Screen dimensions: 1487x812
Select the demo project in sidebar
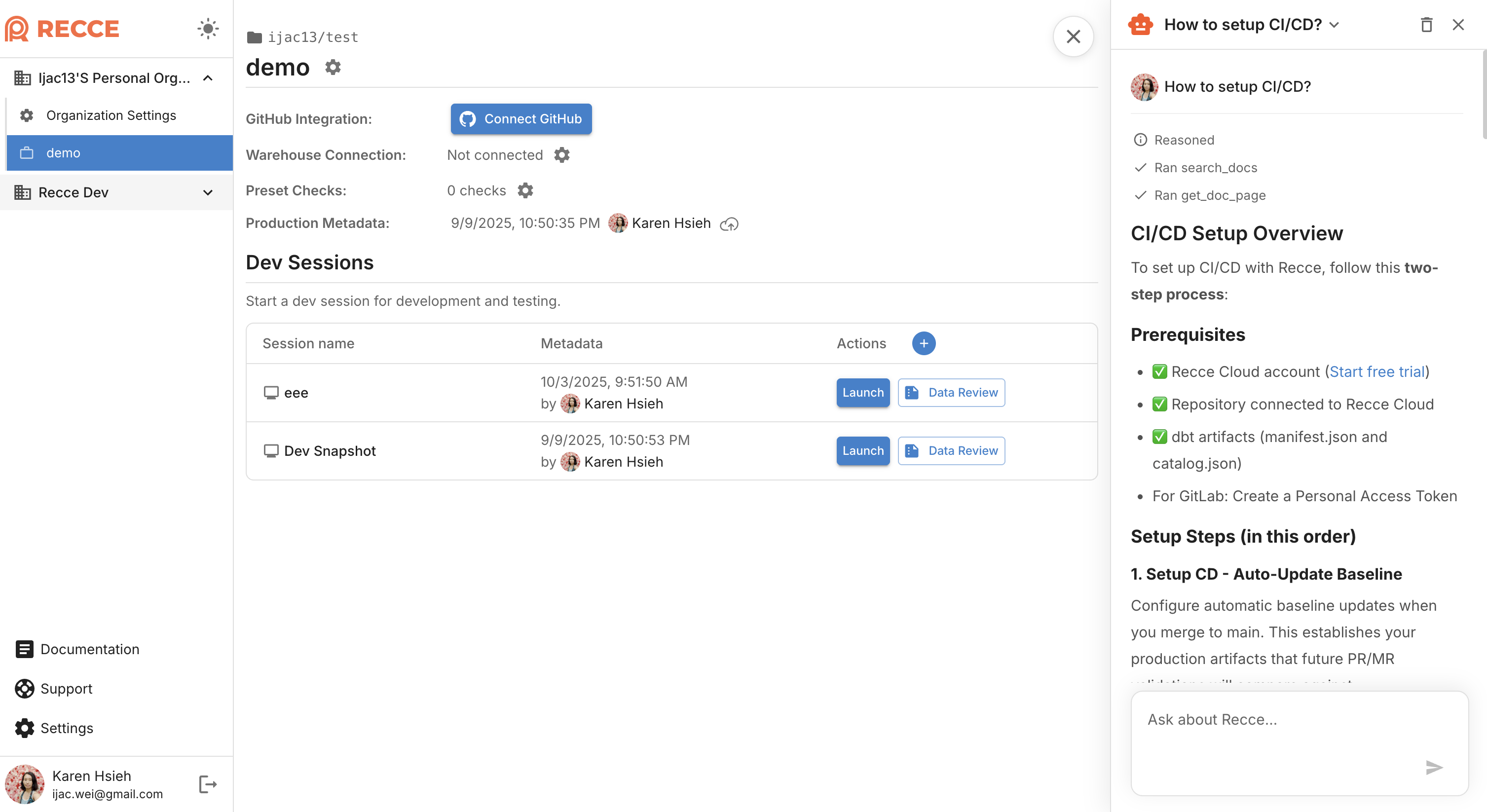coord(119,153)
